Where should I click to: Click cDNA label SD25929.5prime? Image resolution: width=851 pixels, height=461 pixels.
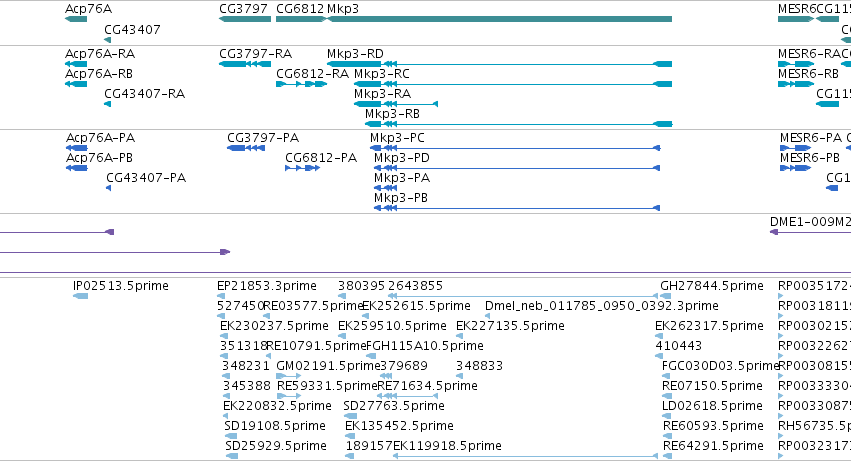coord(276,446)
